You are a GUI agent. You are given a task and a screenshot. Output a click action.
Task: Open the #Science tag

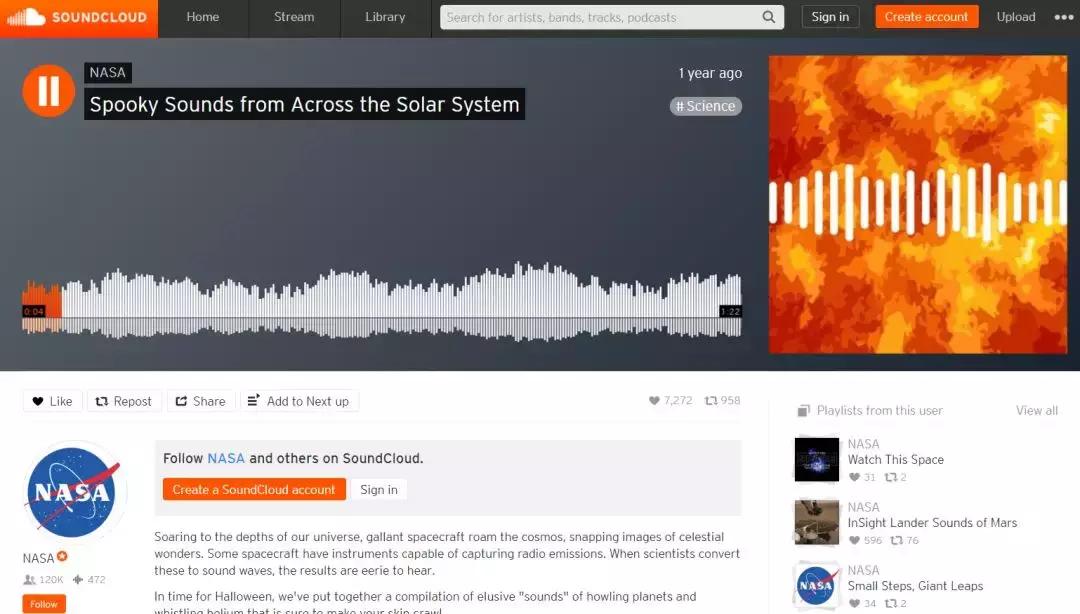705,106
